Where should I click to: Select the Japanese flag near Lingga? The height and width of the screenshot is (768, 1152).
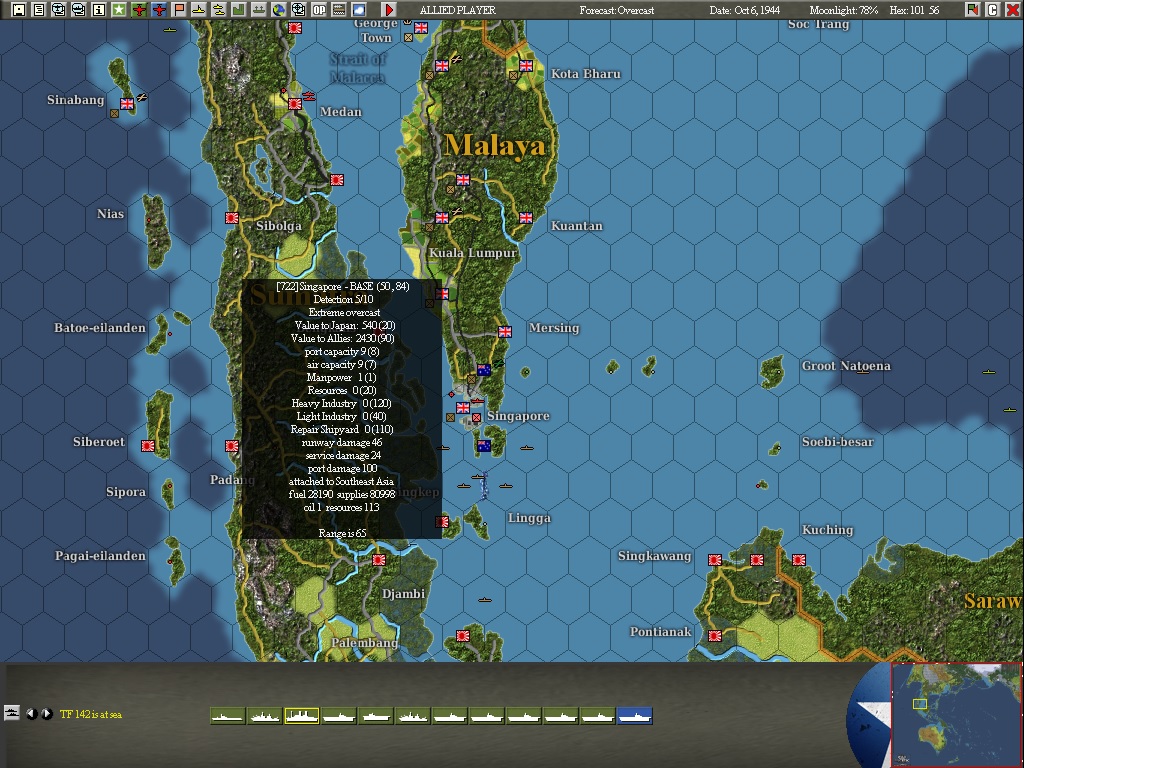tap(442, 521)
